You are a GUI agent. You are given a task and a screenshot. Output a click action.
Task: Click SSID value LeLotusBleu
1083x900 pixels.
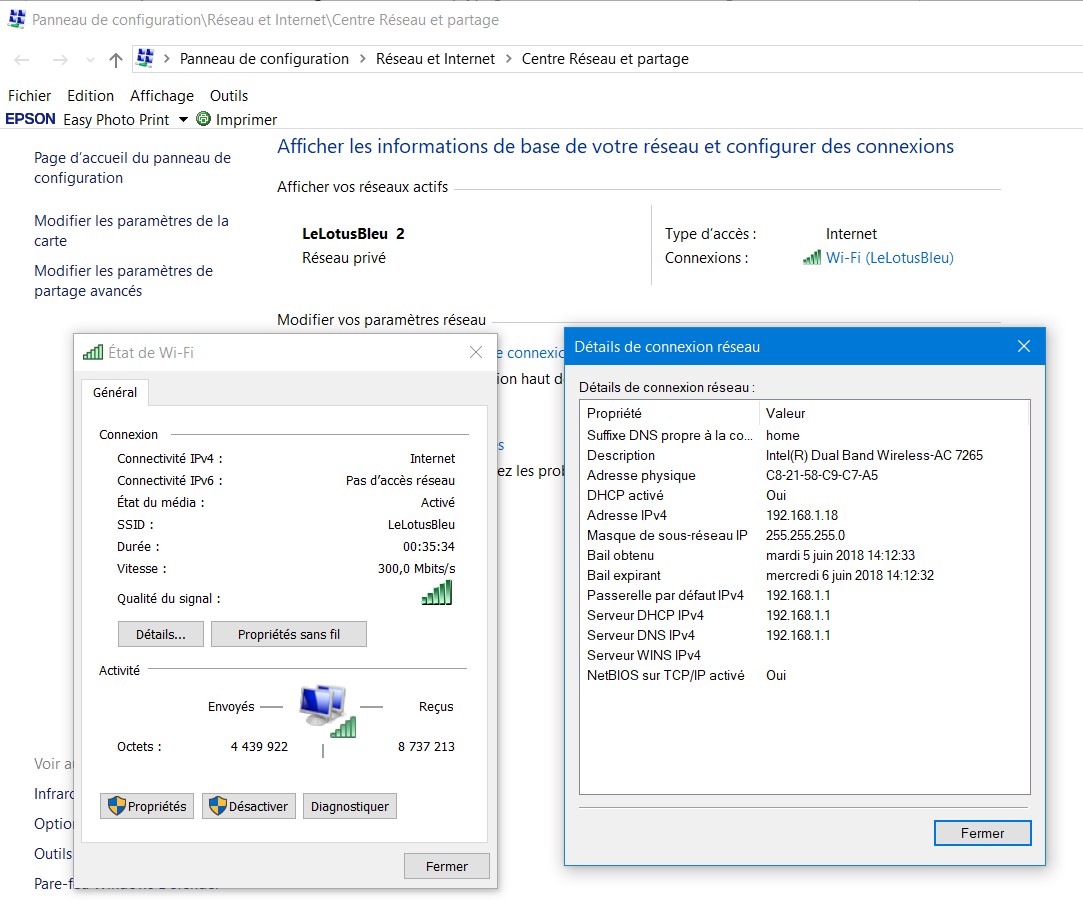pos(421,524)
